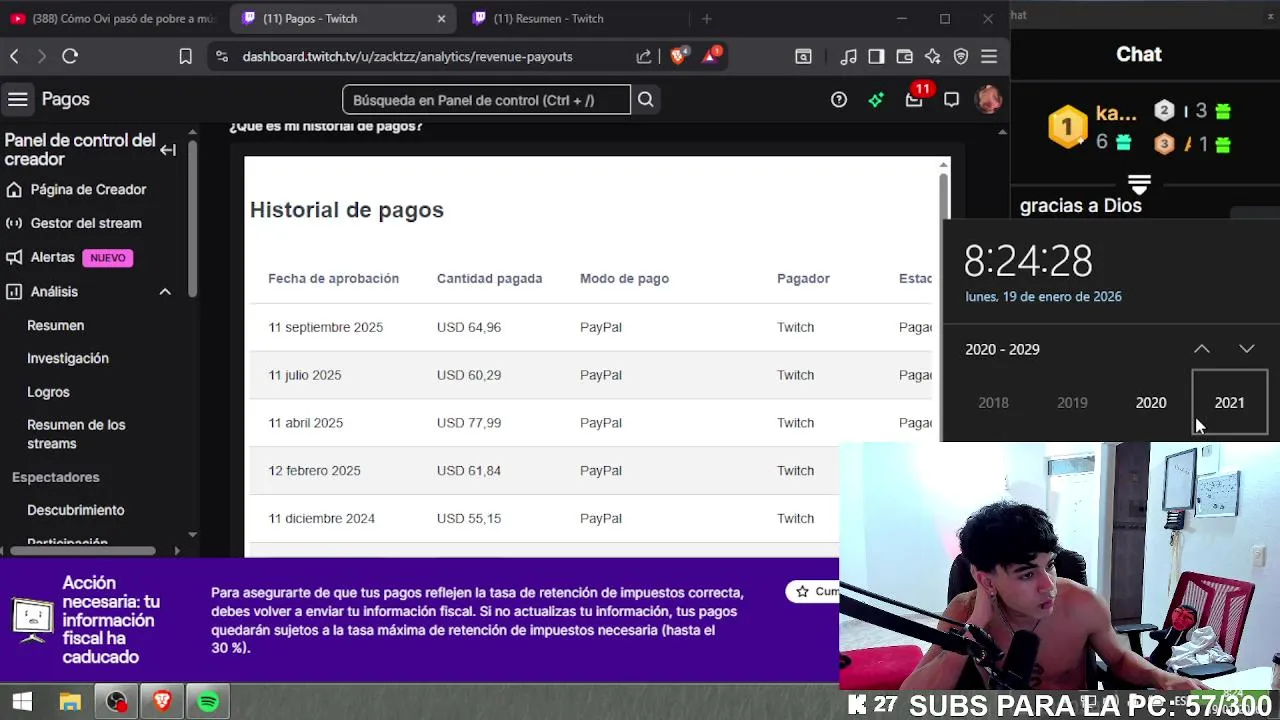Screen dimensions: 1280x720
Task: Click the USD 61,84 amount cell
Action: click(x=469, y=470)
